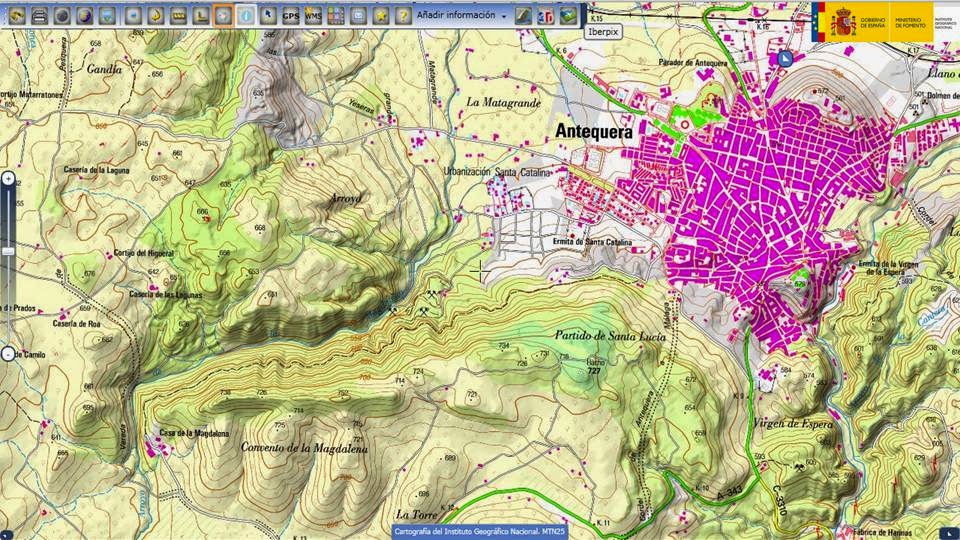Click the Partido de Santa Lucía label
960x540 pixels.
[x=610, y=336]
